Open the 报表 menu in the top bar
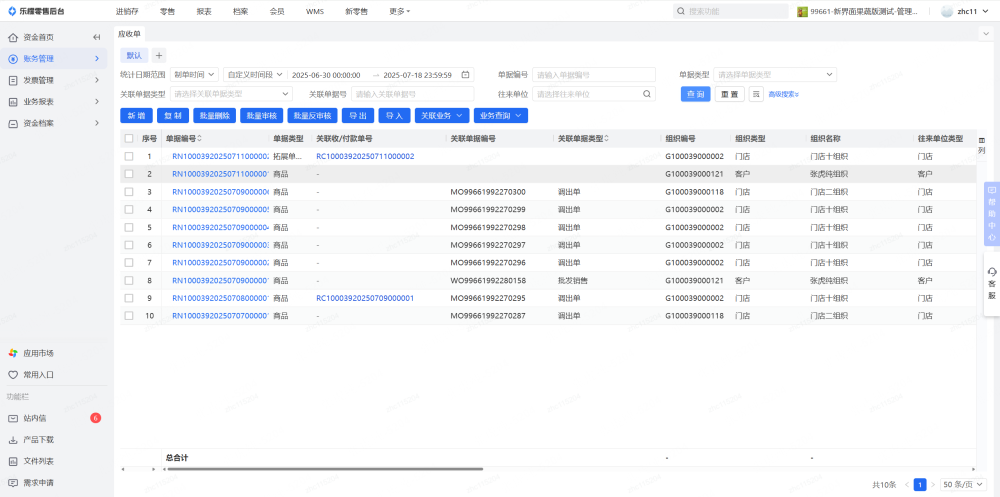The width and height of the screenshot is (1000, 497). (x=204, y=11)
